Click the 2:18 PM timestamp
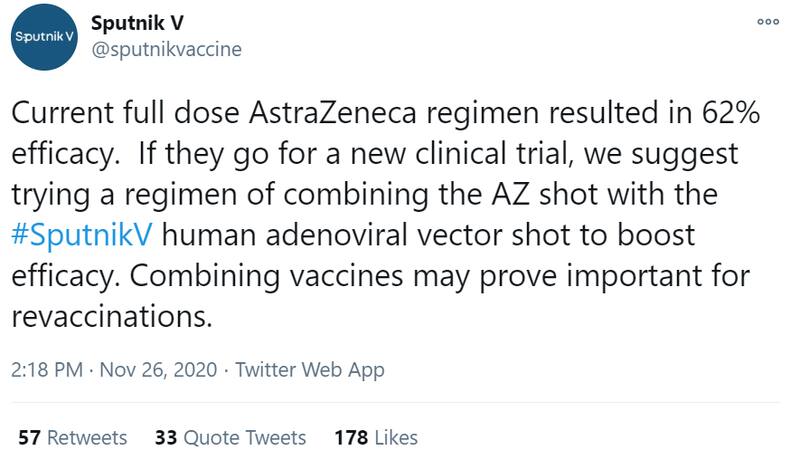 coord(46,370)
